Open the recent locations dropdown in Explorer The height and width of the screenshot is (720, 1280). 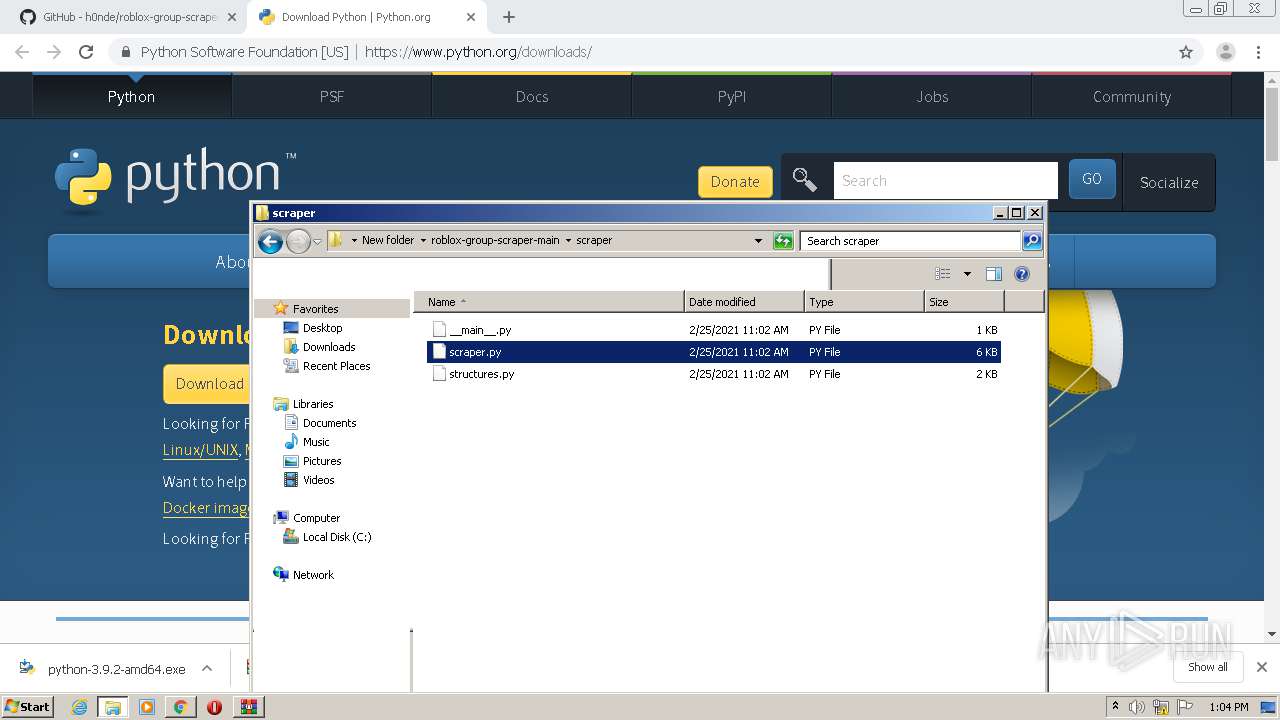point(317,241)
